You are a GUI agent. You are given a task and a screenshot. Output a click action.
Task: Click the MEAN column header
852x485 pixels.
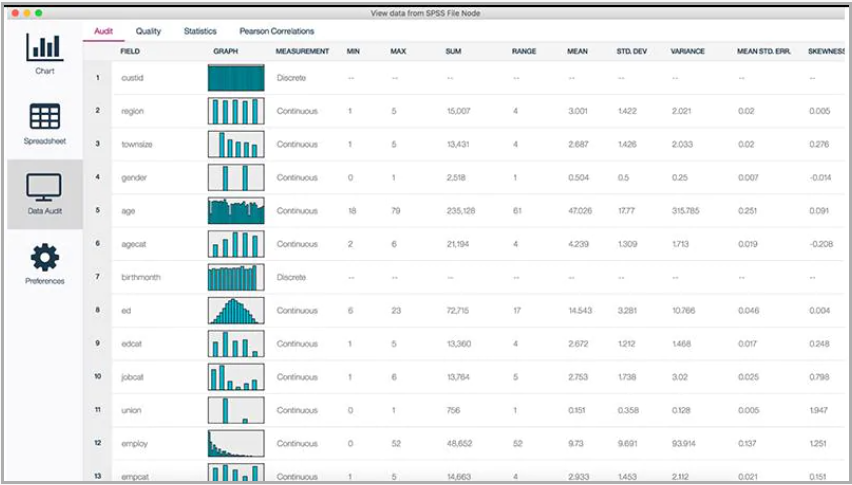click(x=577, y=51)
